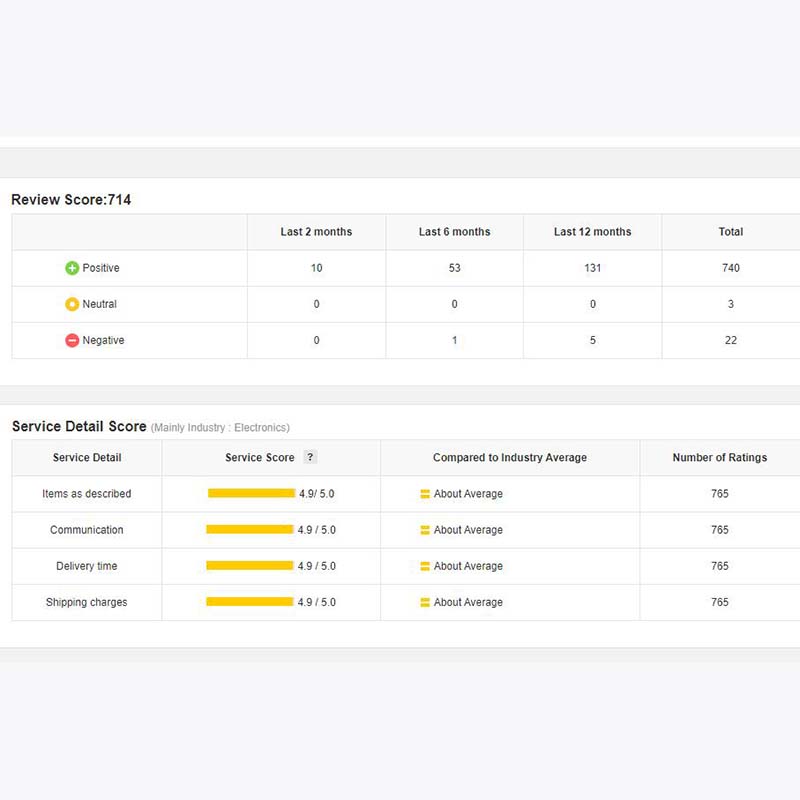Click the Number of Ratings column header

[719, 457]
